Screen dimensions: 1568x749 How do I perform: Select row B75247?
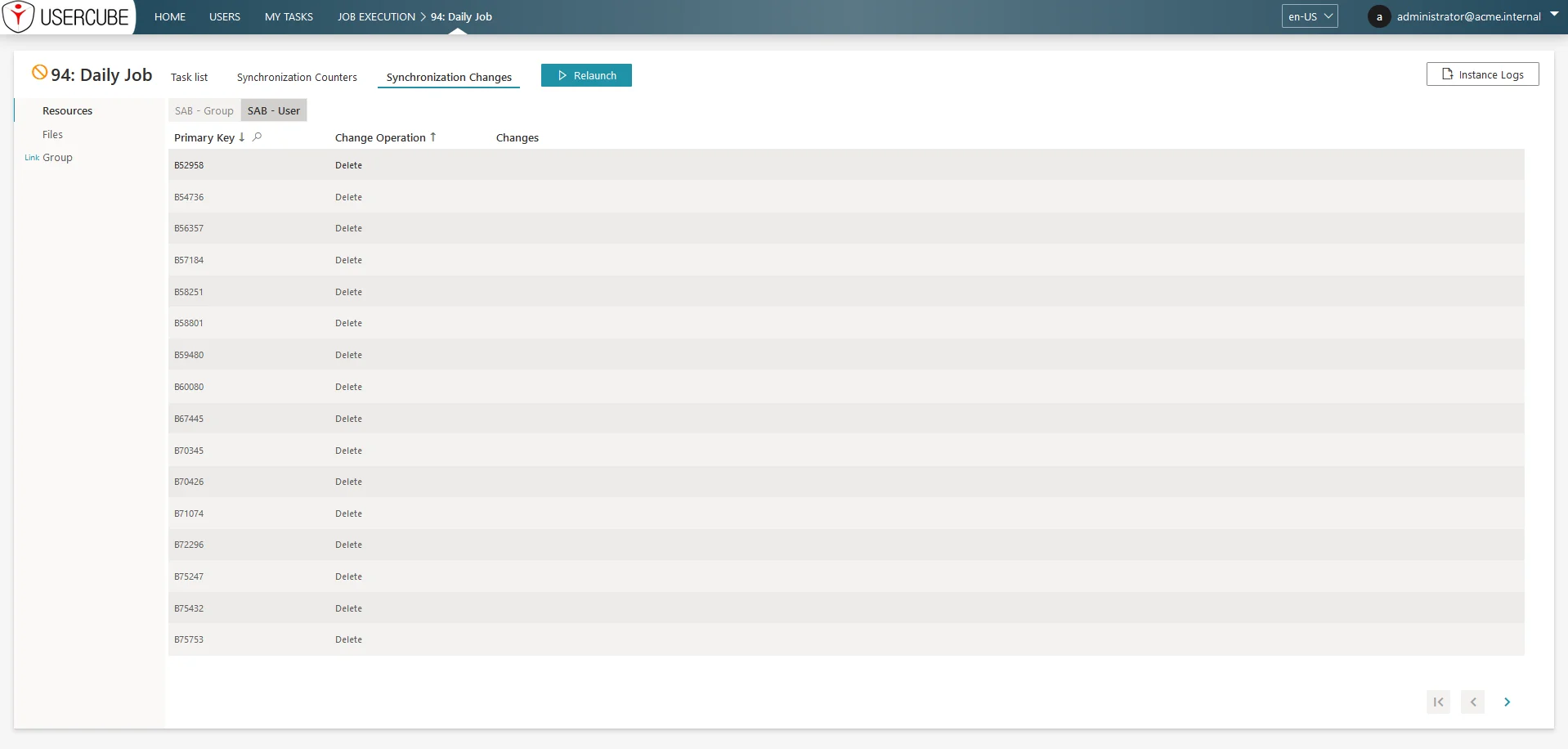(x=846, y=576)
